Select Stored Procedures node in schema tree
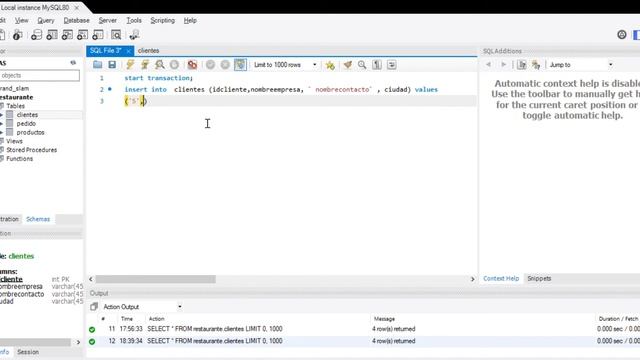 click(x=31, y=150)
